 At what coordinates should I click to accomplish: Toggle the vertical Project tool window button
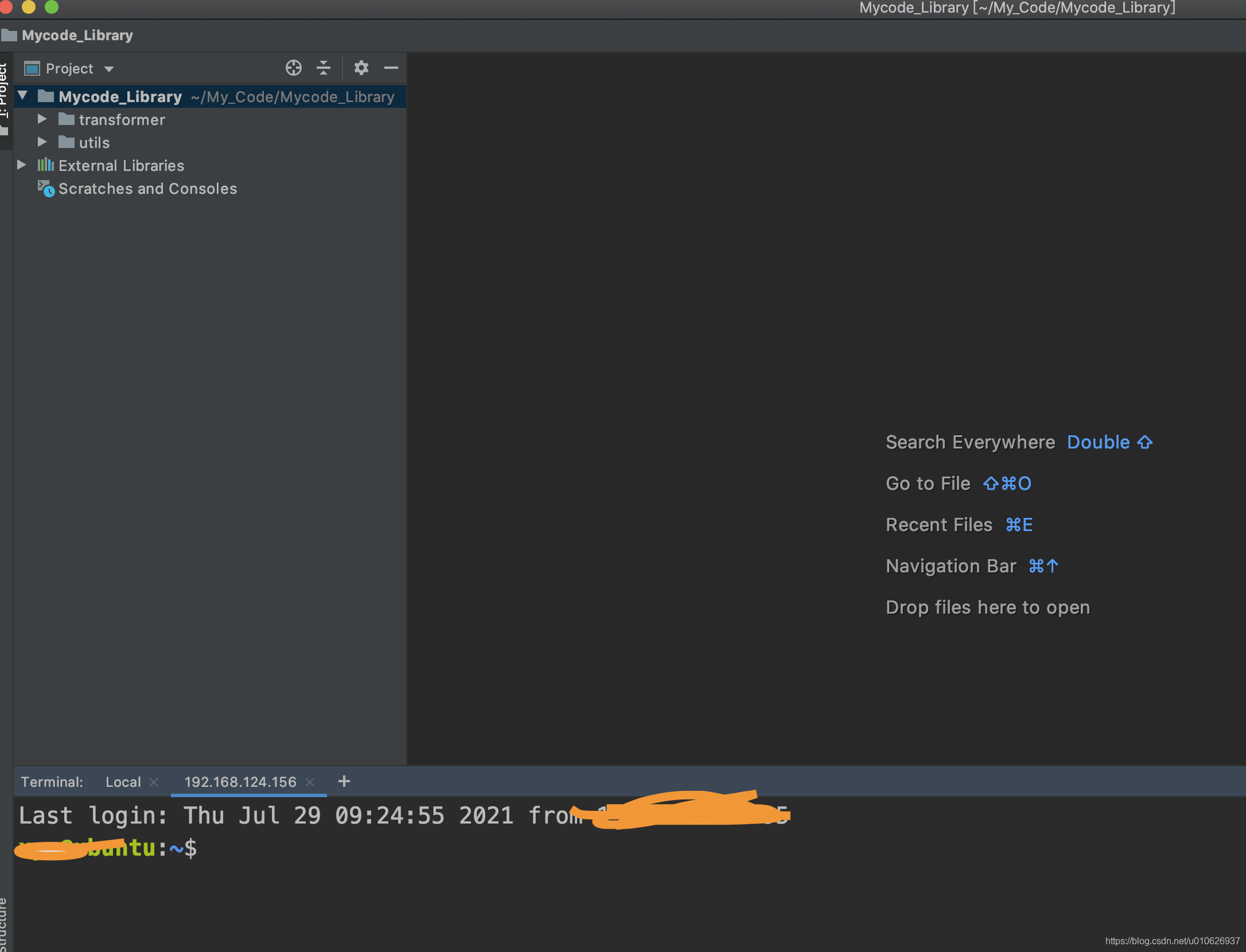click(x=5, y=92)
